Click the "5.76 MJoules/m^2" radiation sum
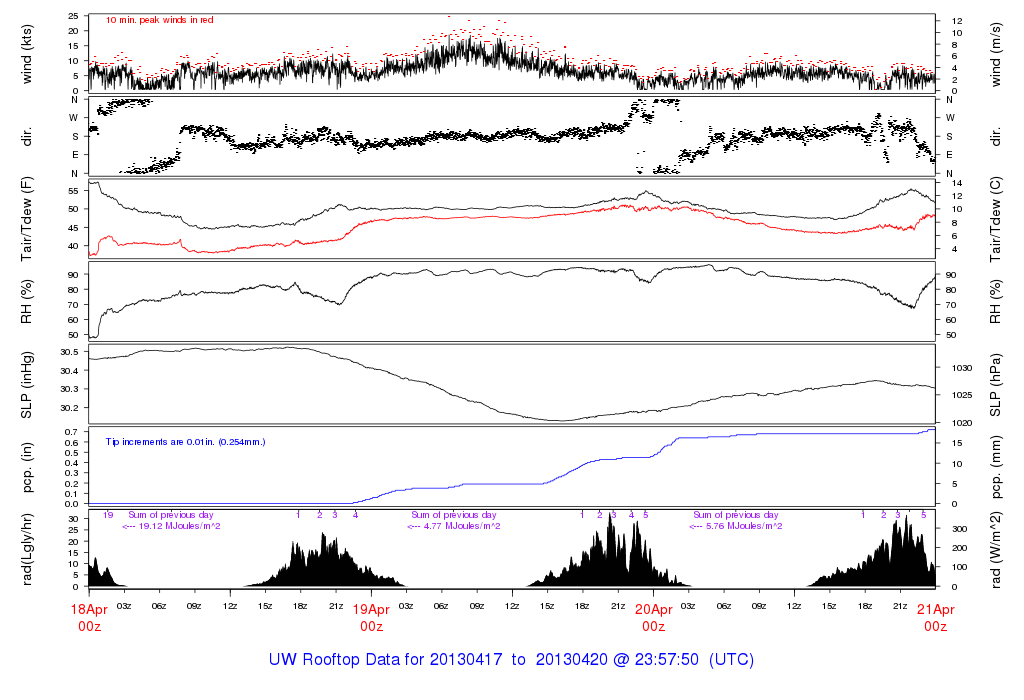 tap(746, 526)
